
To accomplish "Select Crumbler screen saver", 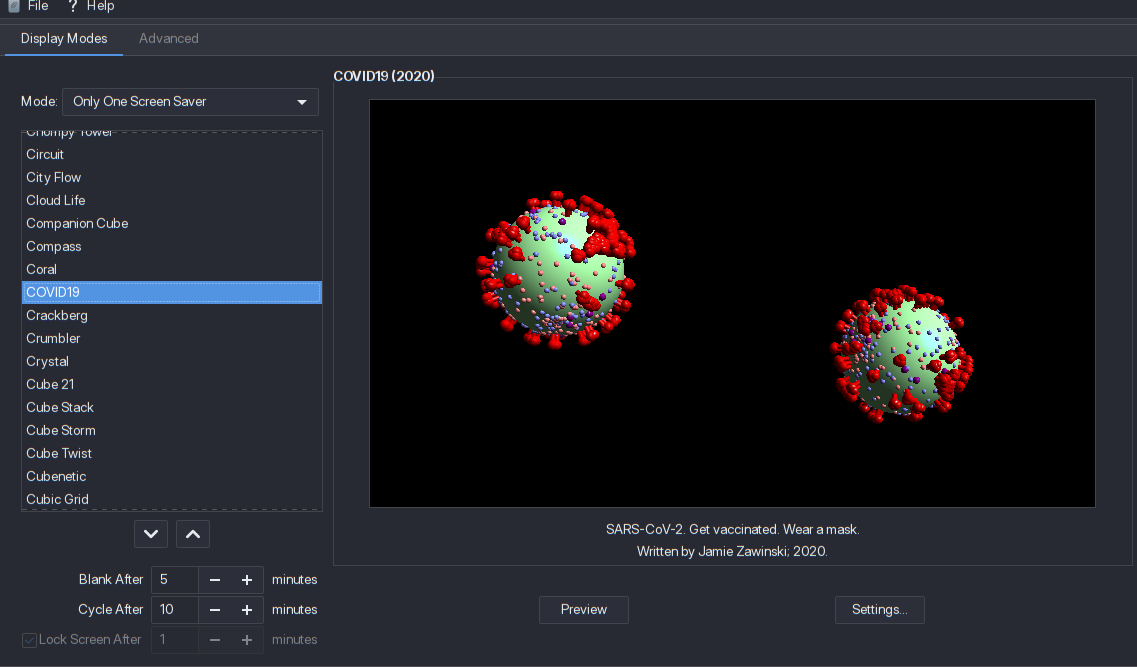I will pyautogui.click(x=172, y=339).
